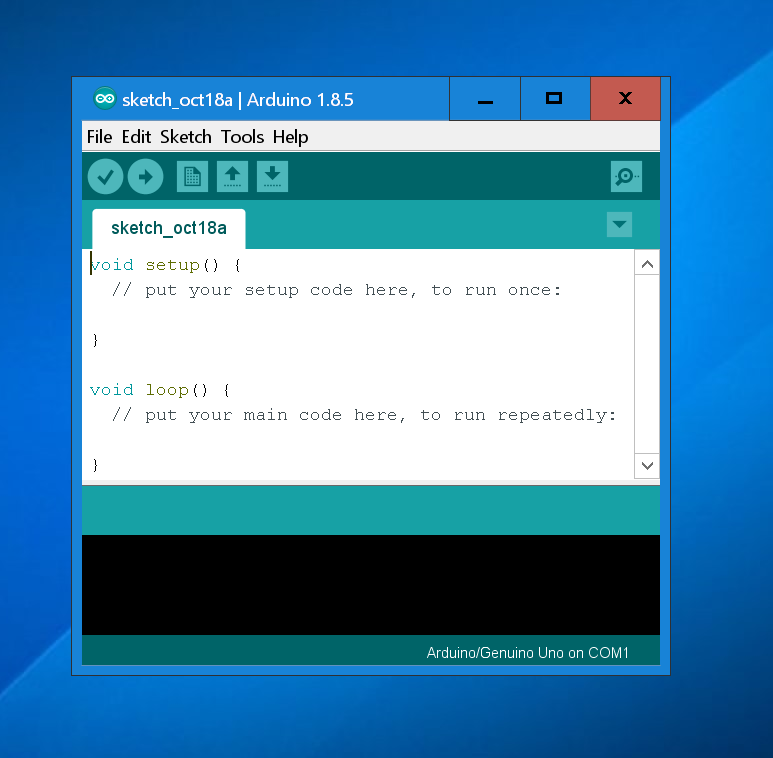Place cursor on the void loop() line
Viewport: 773px width, 758px height.
160,390
